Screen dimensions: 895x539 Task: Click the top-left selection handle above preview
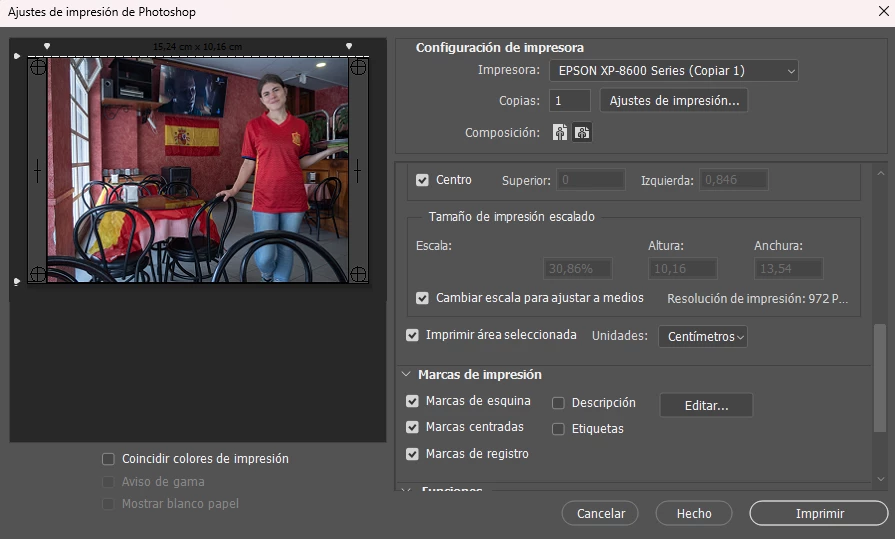tap(47, 46)
